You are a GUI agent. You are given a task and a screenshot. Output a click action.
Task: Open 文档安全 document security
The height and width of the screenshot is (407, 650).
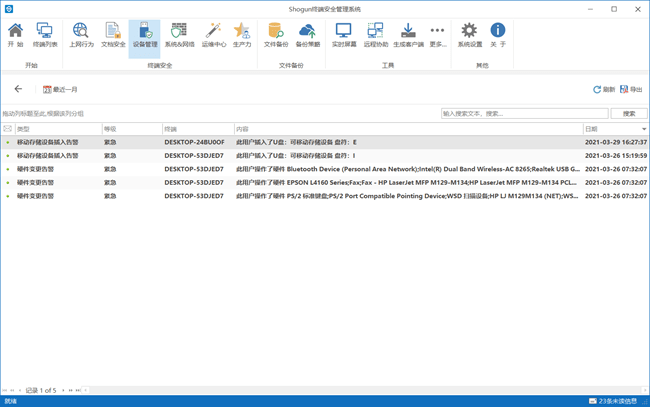[113, 36]
